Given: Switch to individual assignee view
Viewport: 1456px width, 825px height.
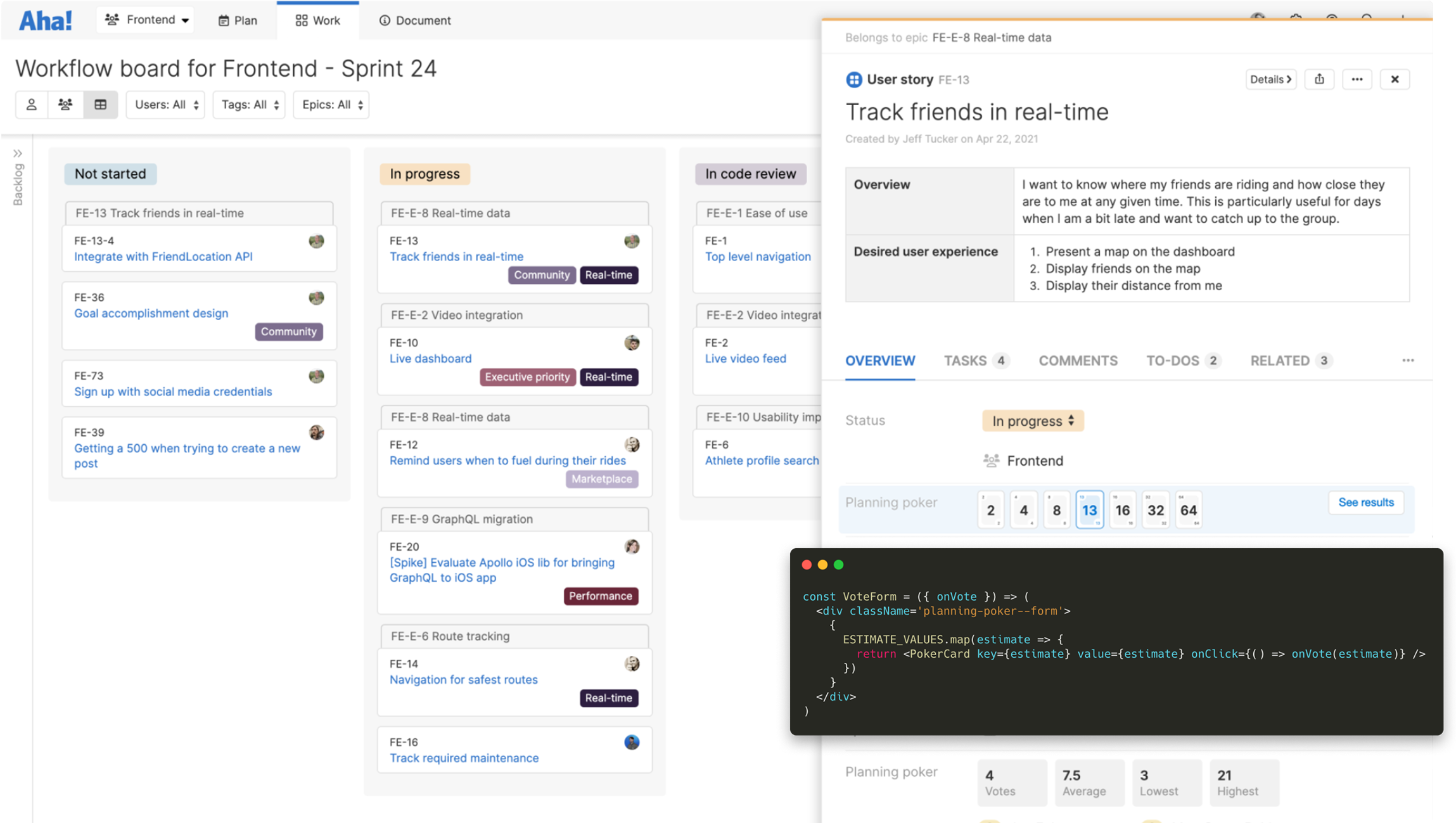Looking at the screenshot, I should (31, 104).
